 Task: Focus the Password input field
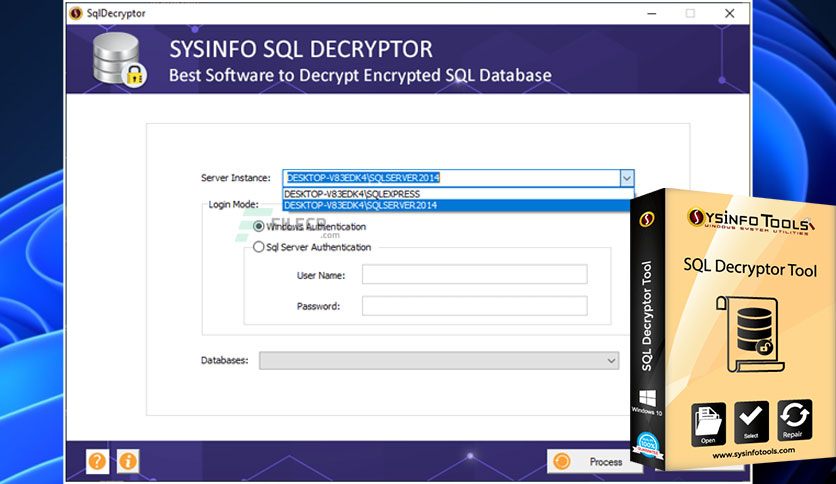[475, 306]
